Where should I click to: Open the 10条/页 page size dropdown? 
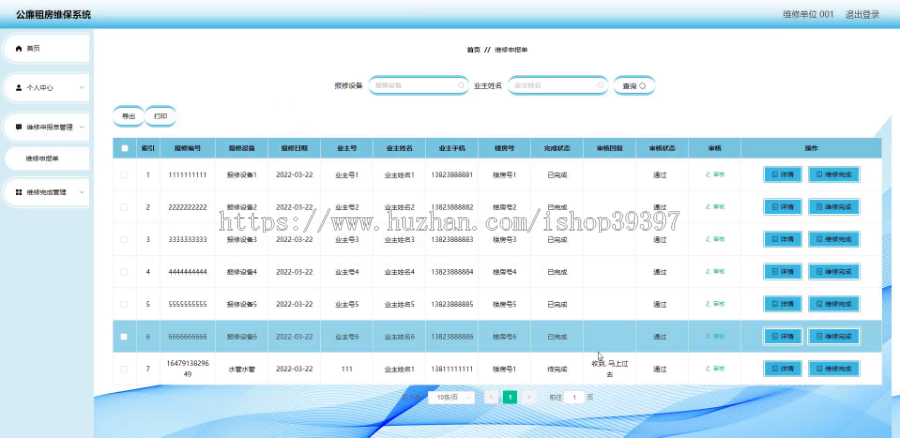(x=451, y=397)
